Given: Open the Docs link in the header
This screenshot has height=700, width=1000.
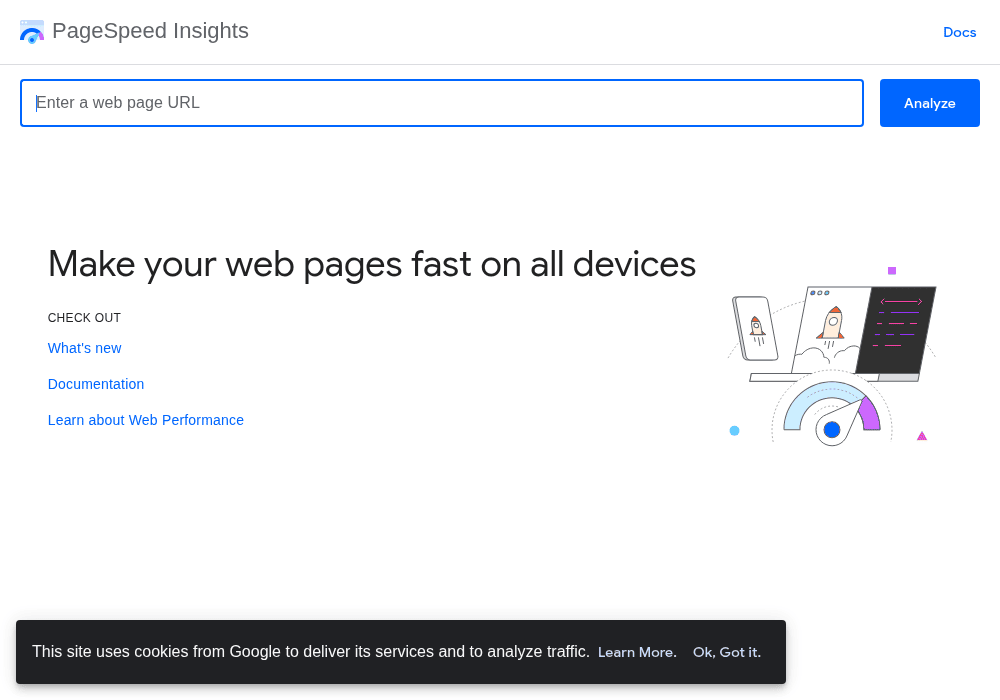Looking at the screenshot, I should pos(959,32).
